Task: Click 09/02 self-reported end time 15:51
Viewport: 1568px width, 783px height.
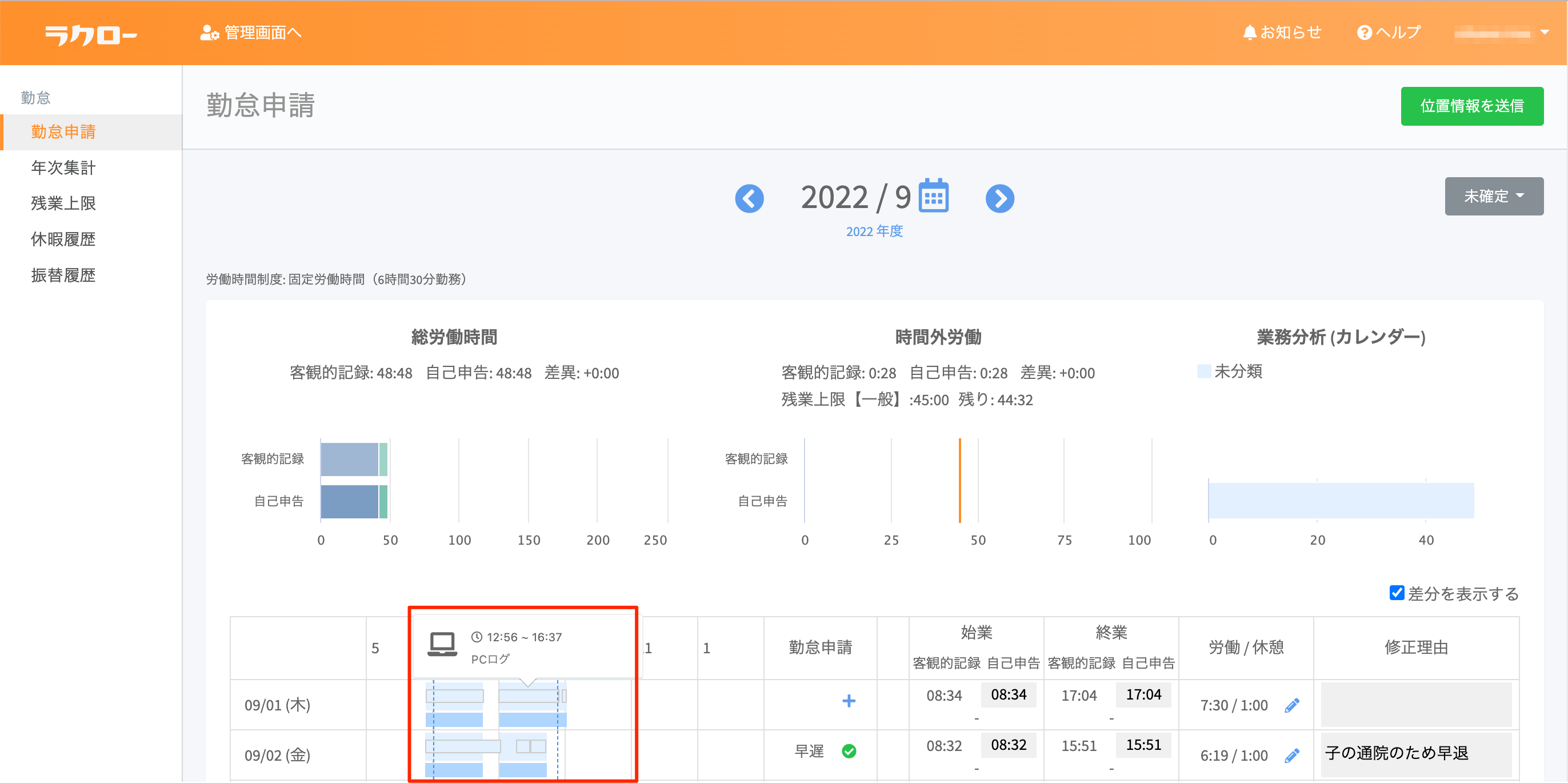Action: pos(1143,745)
